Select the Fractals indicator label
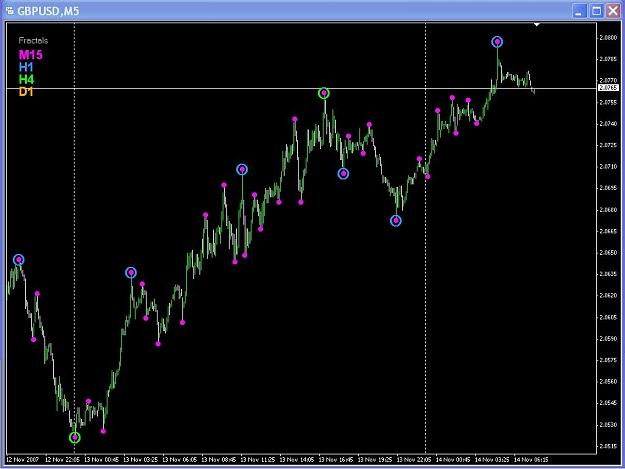Screen dimensions: 625x469 (x=33, y=41)
